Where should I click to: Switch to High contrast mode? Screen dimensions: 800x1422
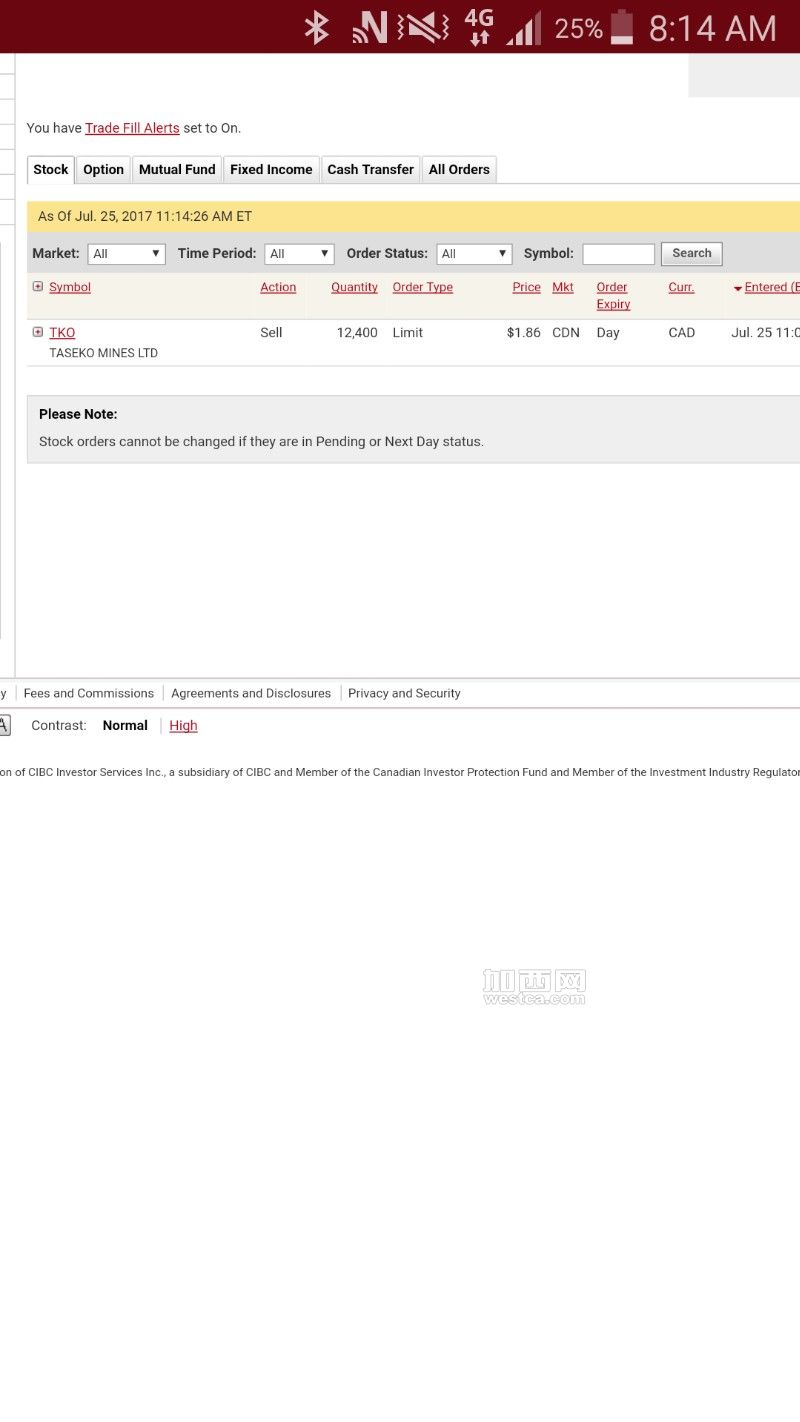(x=183, y=725)
